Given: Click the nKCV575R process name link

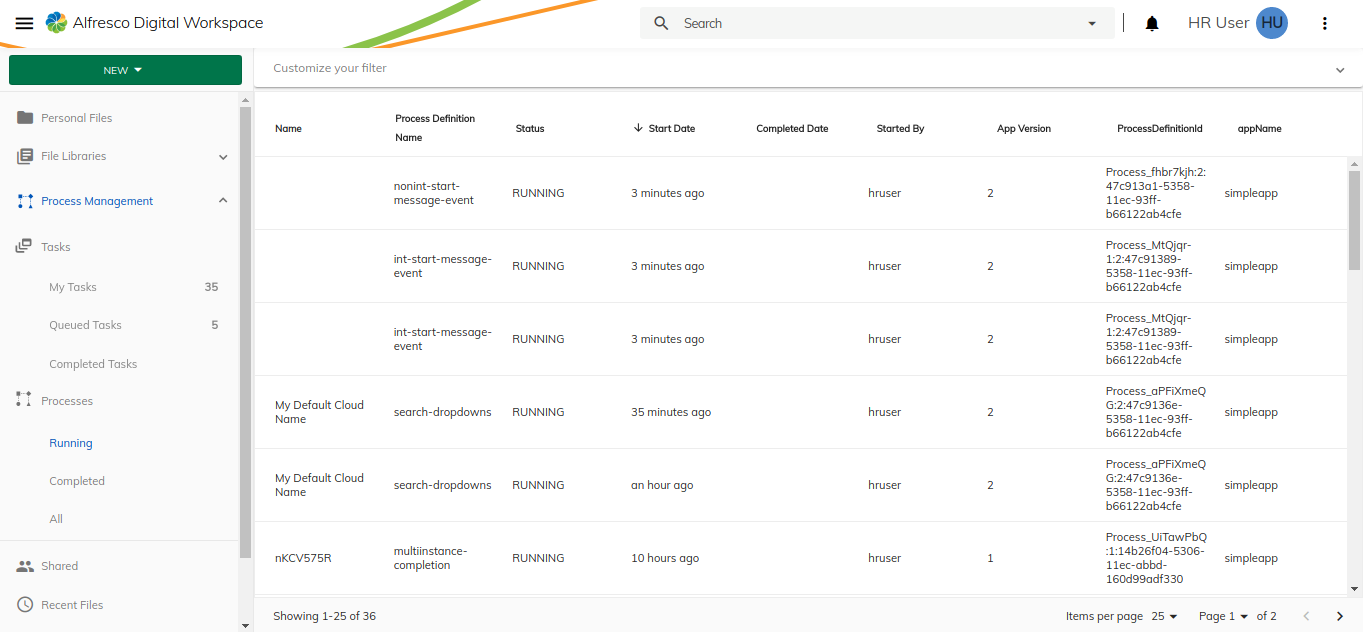Looking at the screenshot, I should click(304, 557).
